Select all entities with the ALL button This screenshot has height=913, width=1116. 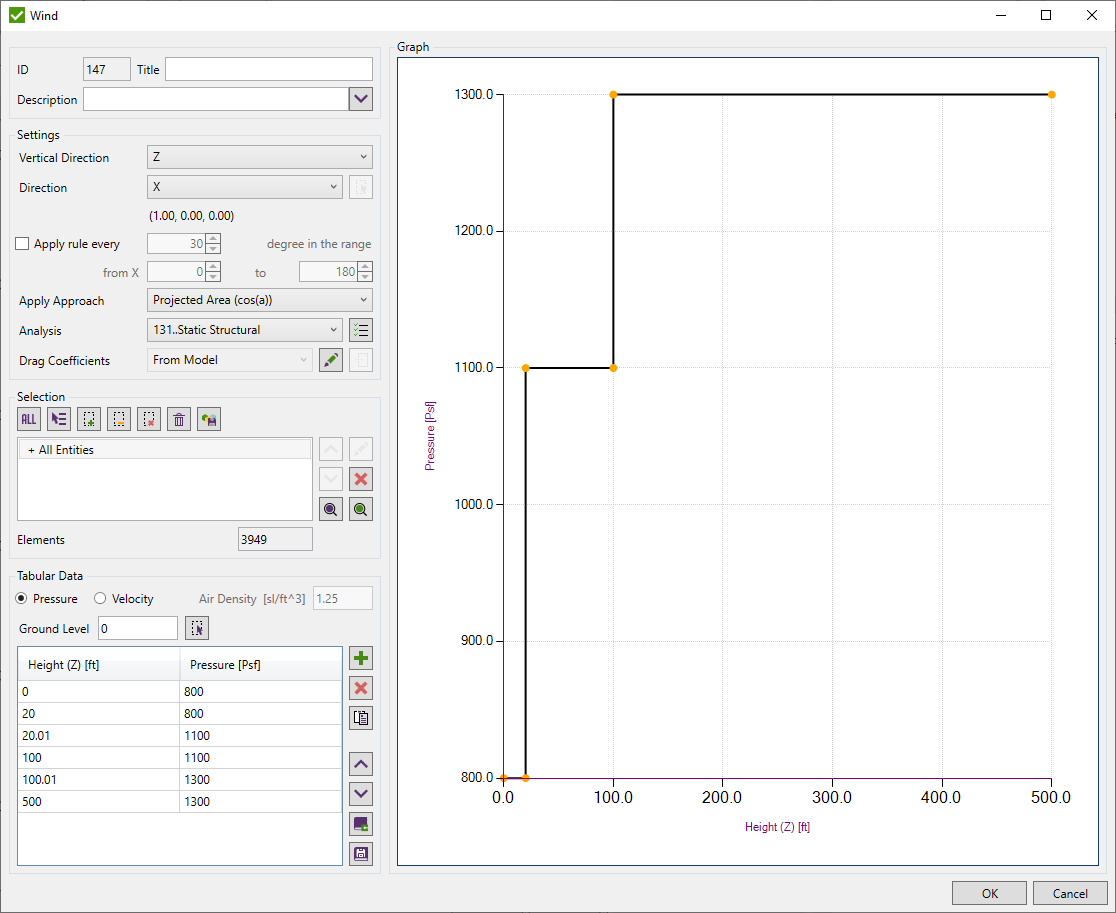[28, 419]
